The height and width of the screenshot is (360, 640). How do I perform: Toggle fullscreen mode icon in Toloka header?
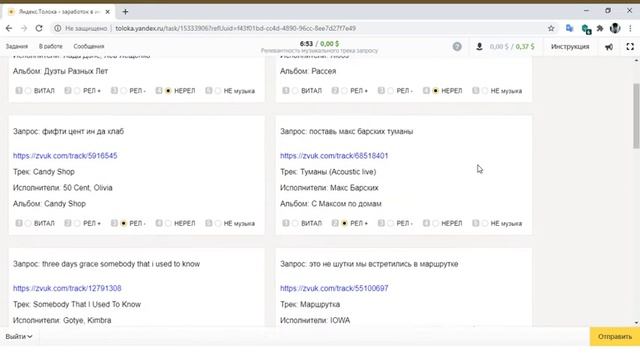tap(630, 47)
